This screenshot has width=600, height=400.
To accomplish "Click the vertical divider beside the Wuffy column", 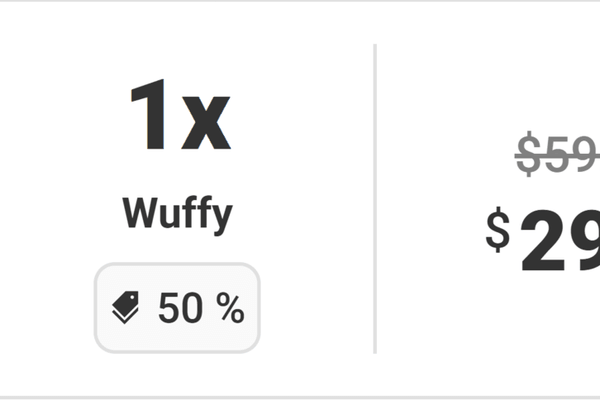I will (375, 198).
